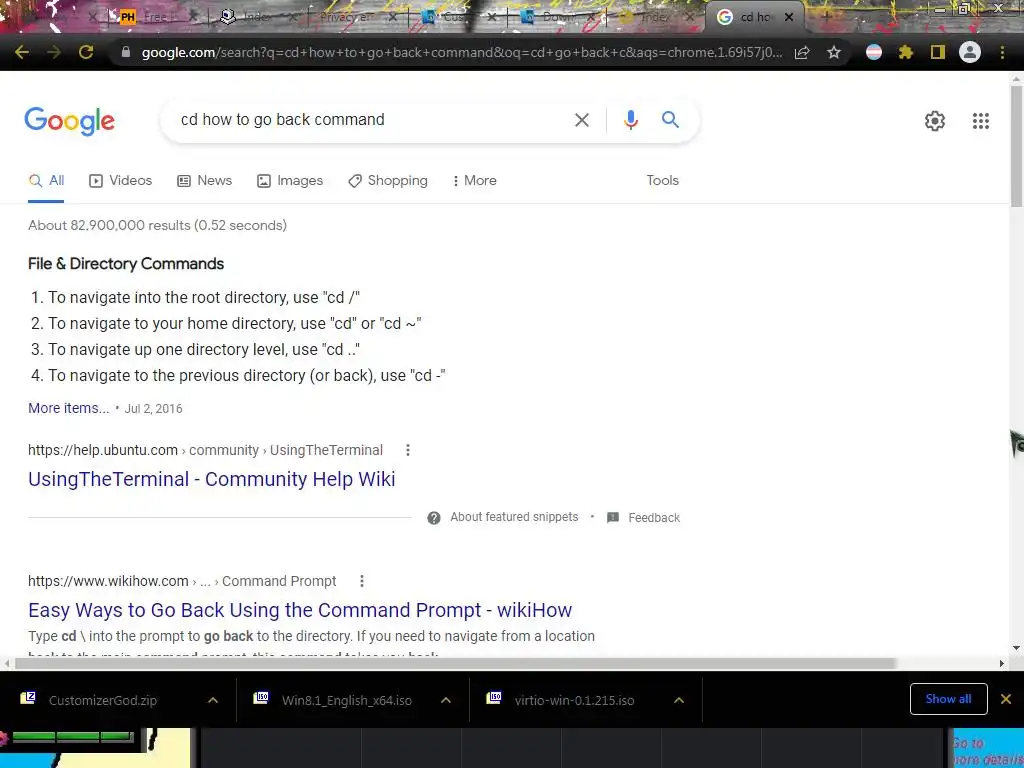Start a voice search with microphone
This screenshot has width=1024, height=768.
click(630, 120)
